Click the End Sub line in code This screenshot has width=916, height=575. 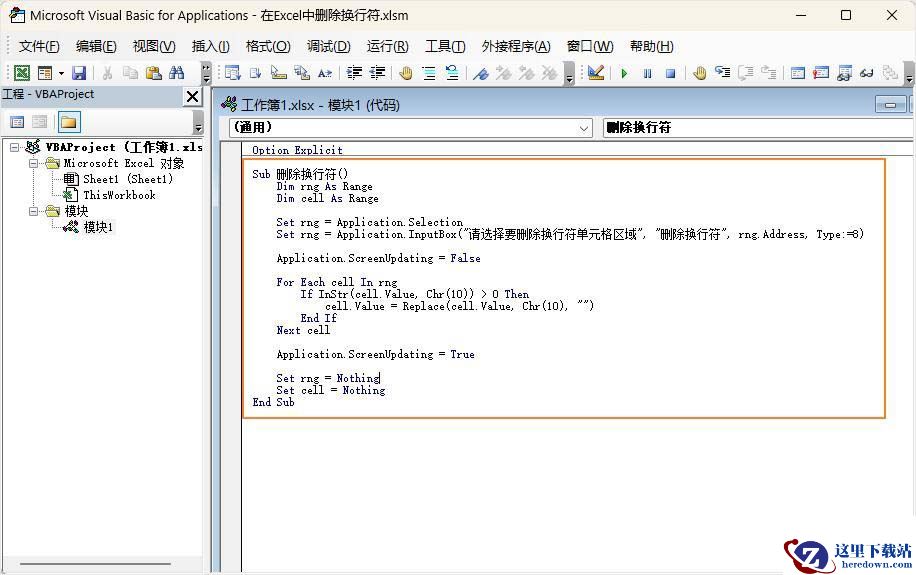273,402
